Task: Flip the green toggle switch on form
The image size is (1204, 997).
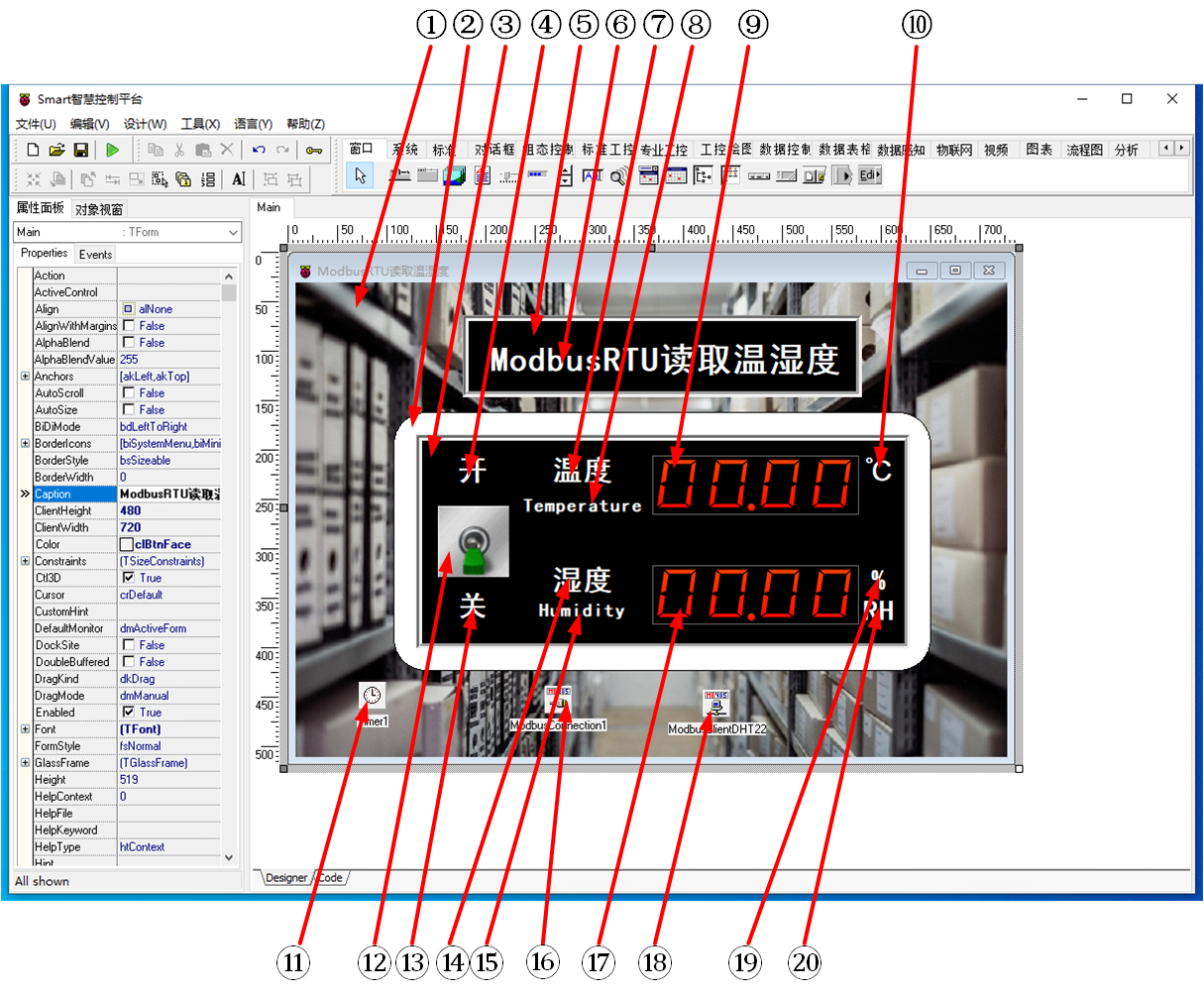Action: (474, 542)
